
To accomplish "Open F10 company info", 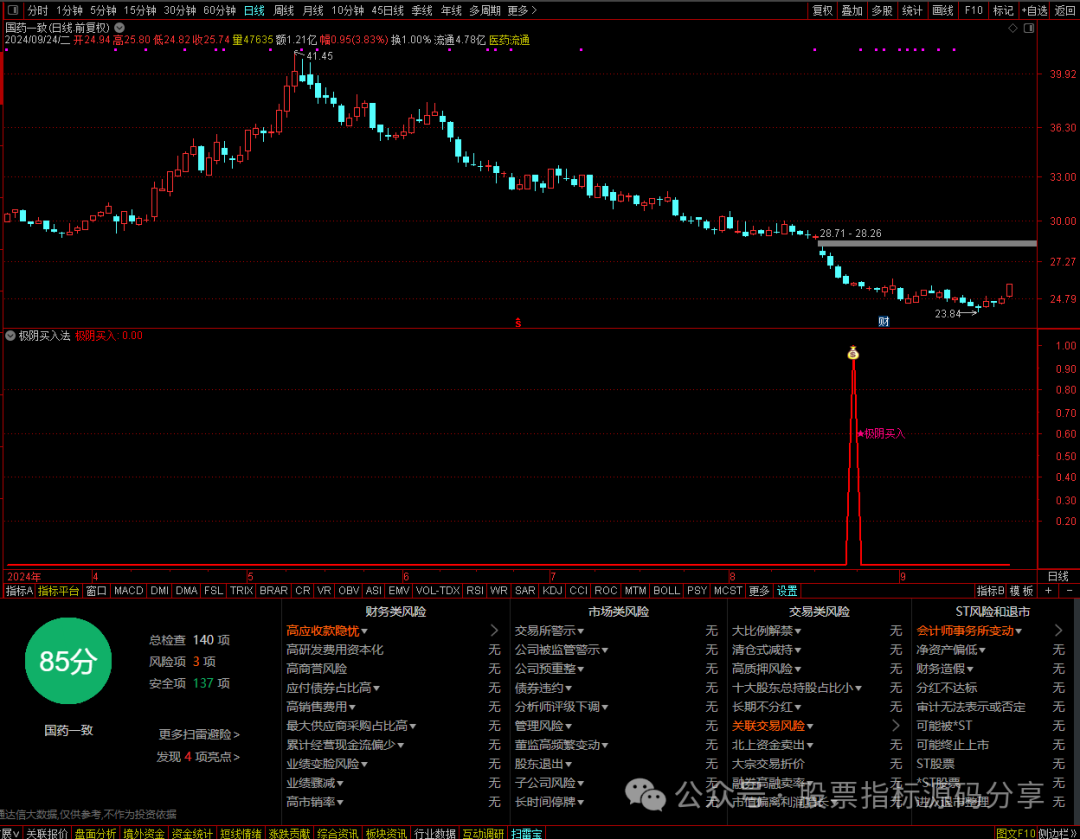I will (x=973, y=10).
